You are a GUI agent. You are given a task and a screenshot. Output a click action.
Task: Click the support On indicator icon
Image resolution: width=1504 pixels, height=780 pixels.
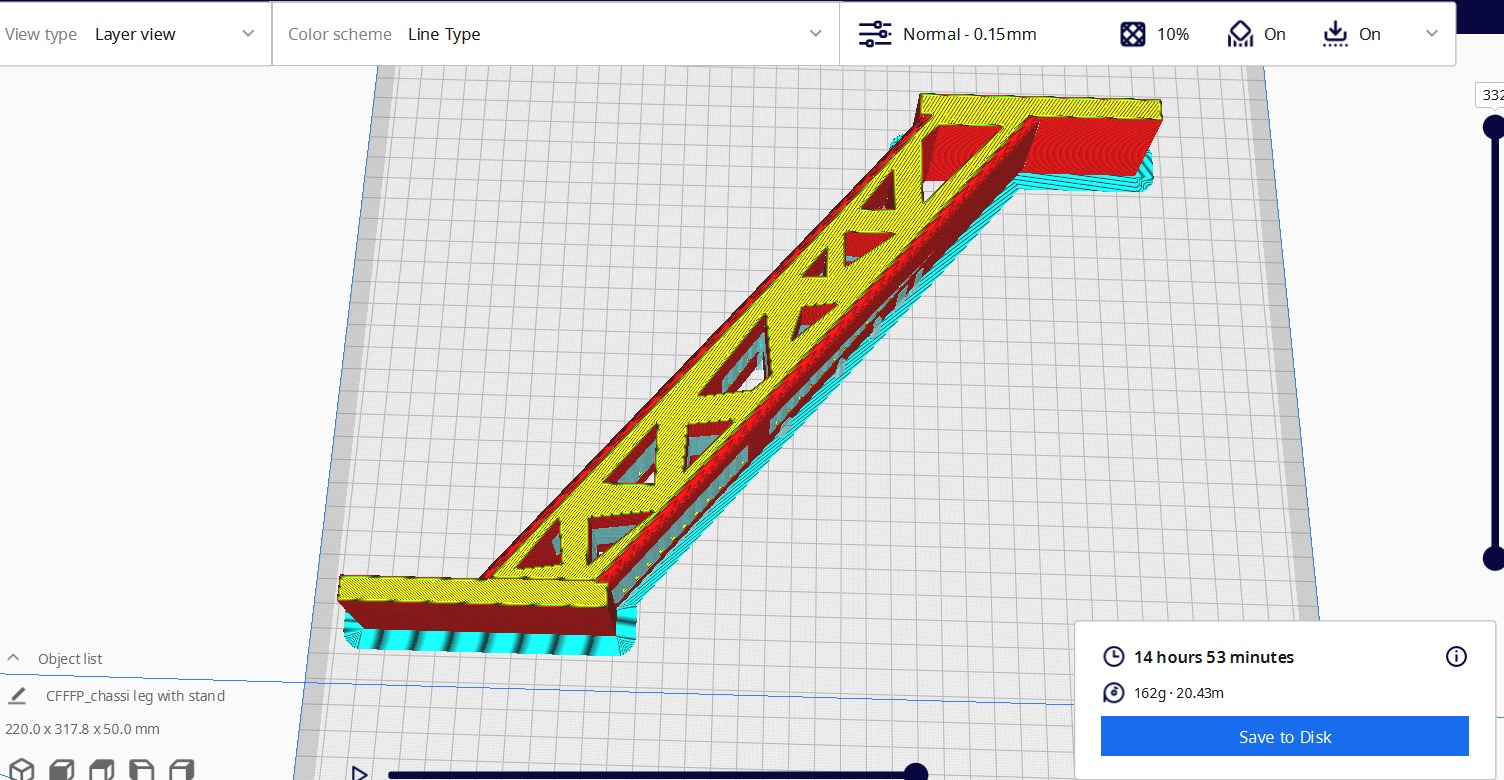[1240, 34]
